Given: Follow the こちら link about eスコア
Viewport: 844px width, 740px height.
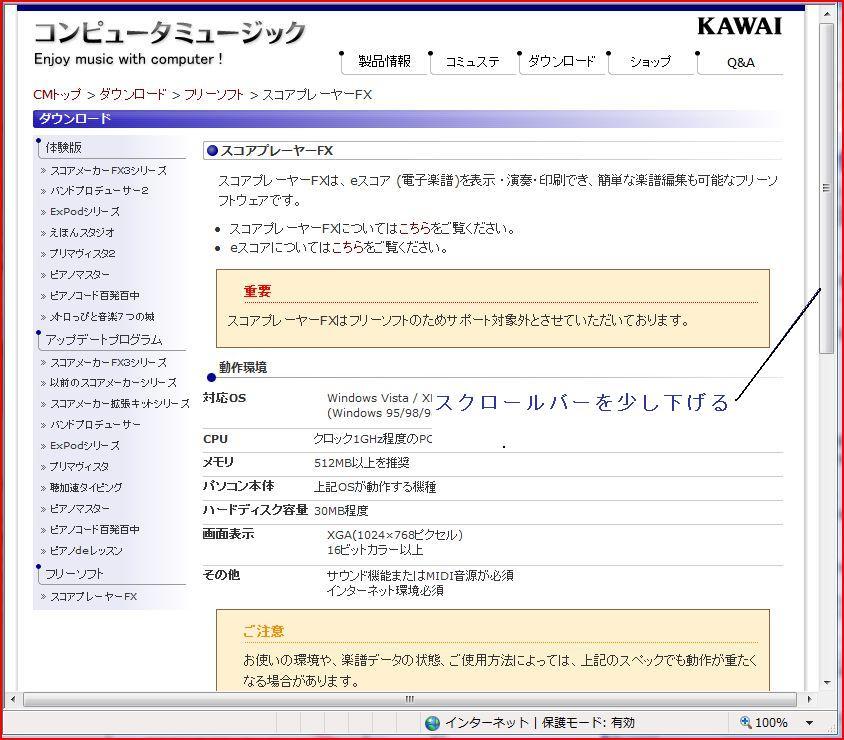Looking at the screenshot, I should [x=348, y=247].
